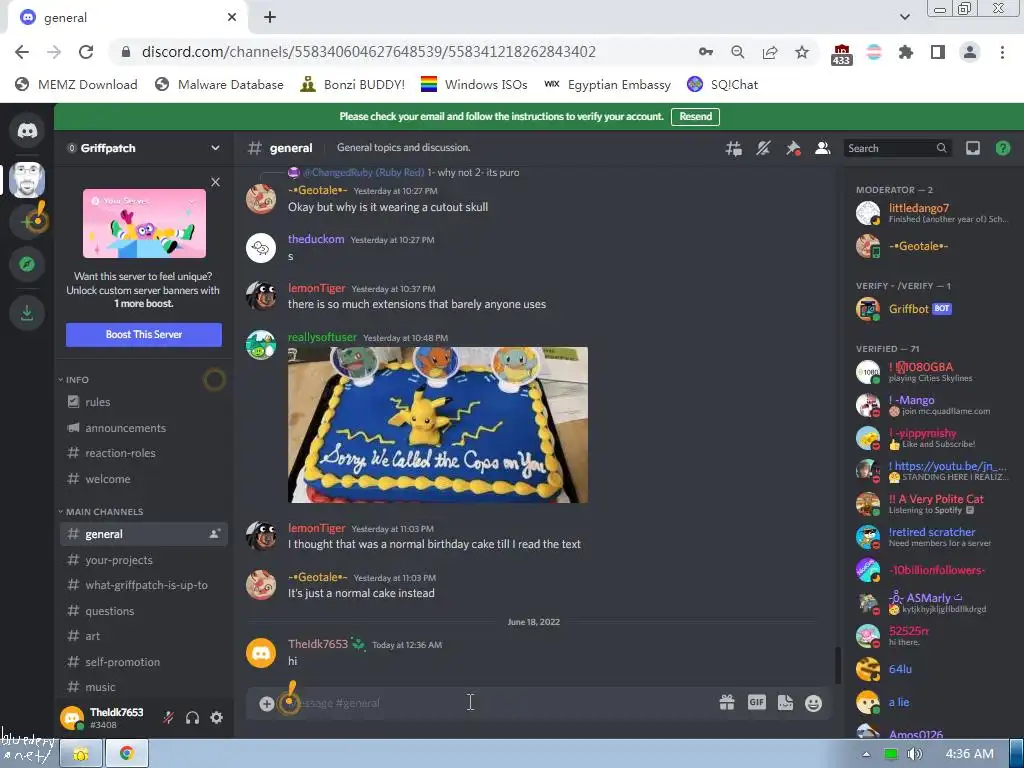1024x768 pixels.
Task: Open the music channel
Action: 144,687
